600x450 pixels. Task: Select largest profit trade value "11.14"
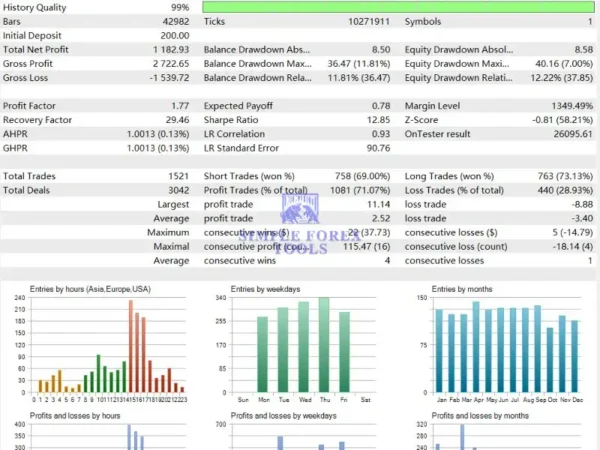tap(378, 204)
